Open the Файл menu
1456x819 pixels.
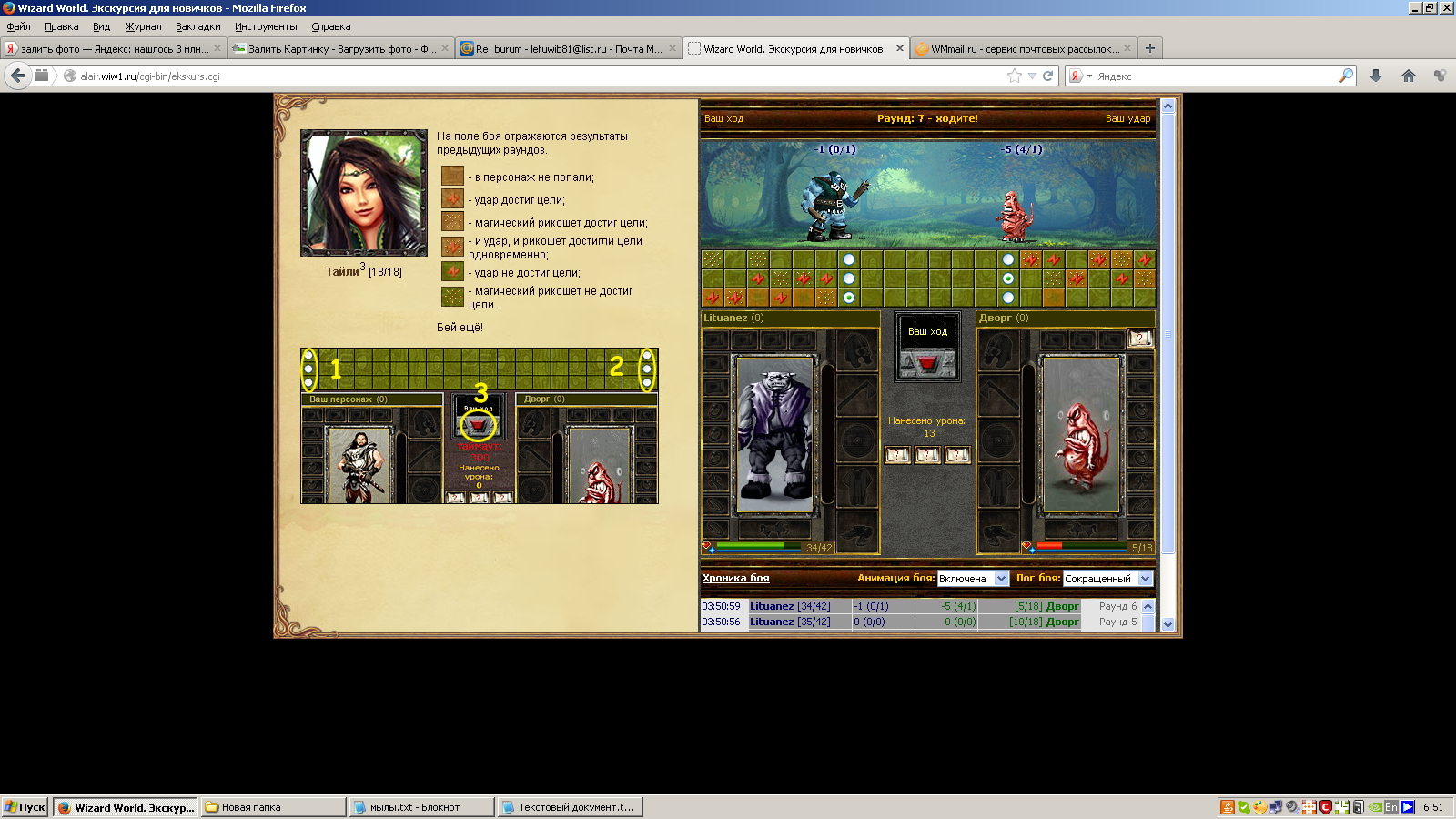(18, 26)
